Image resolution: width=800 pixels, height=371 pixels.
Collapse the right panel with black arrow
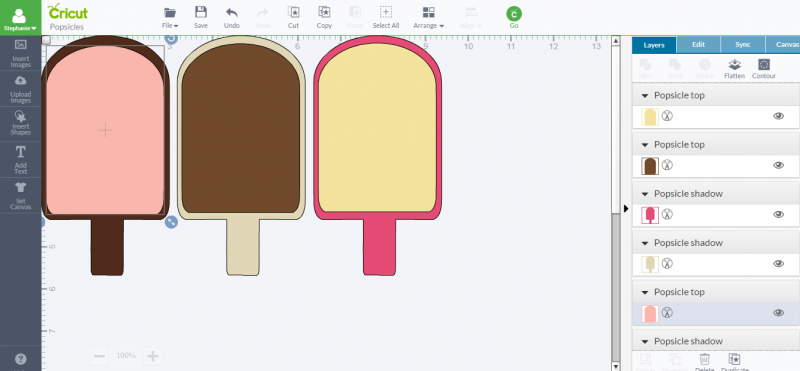pos(627,208)
